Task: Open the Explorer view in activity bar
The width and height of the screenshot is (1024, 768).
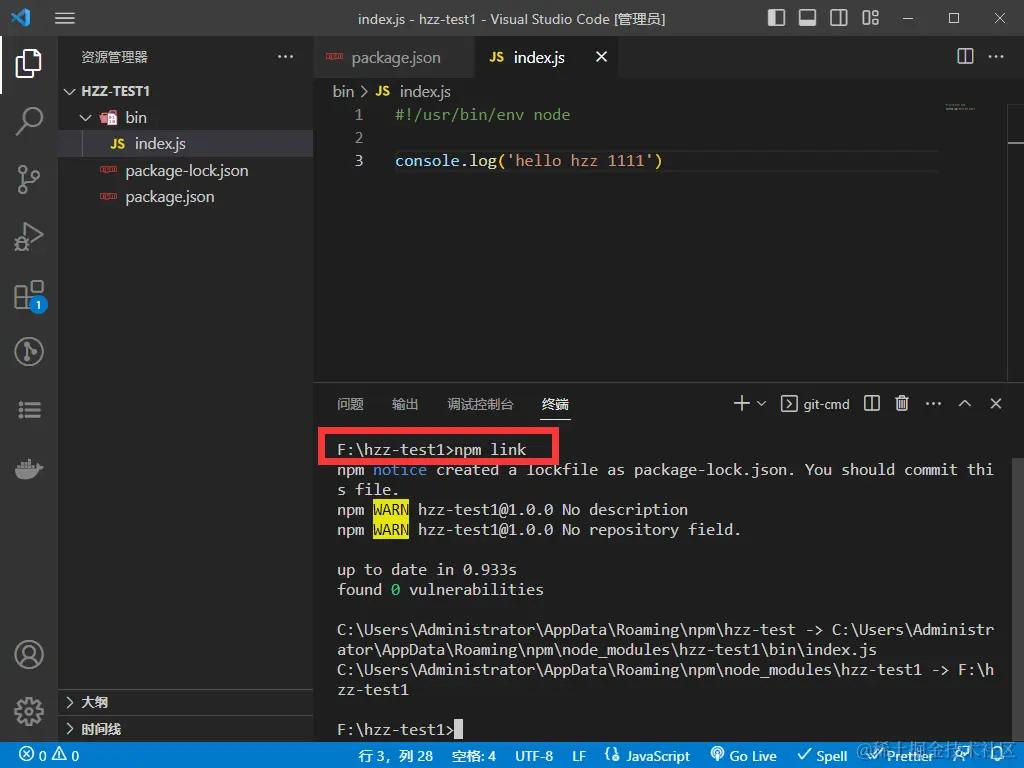Action: 29,63
